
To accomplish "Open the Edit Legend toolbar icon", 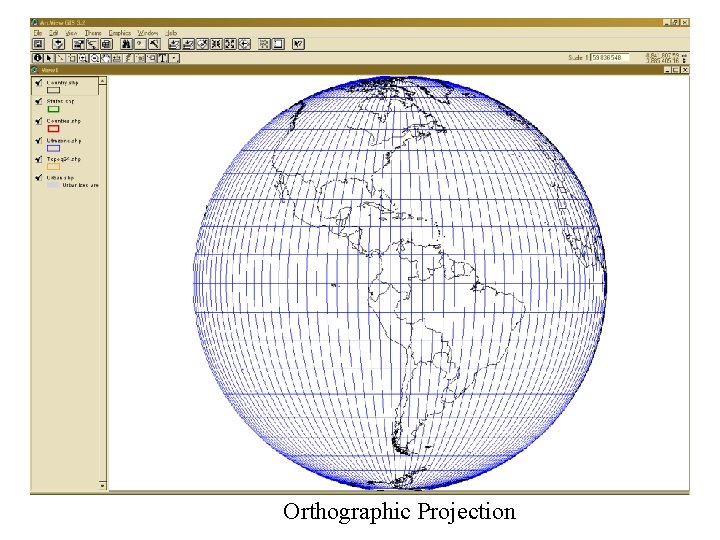I will (92, 44).
